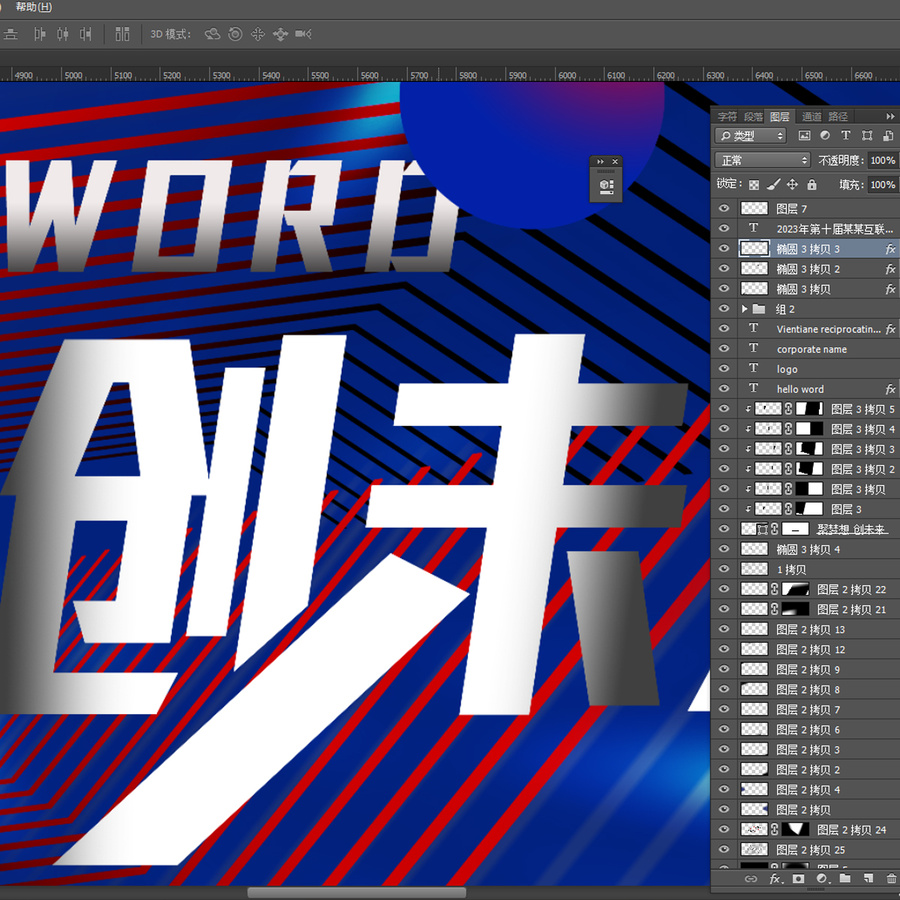Switch to the 路径 tab
Image resolution: width=900 pixels, height=900 pixels.
[x=838, y=117]
